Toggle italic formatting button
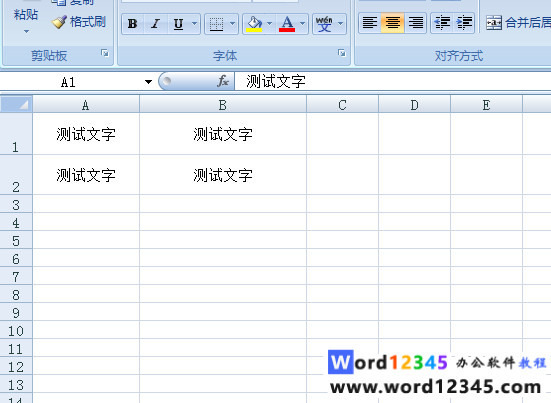The height and width of the screenshot is (403, 551). click(x=155, y=24)
